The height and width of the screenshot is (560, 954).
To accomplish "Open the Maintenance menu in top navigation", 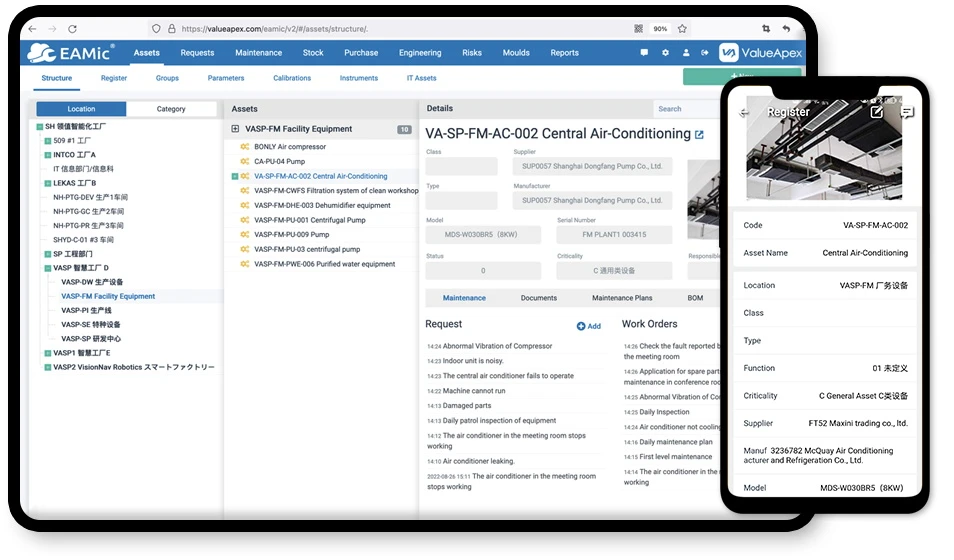I will [258, 53].
